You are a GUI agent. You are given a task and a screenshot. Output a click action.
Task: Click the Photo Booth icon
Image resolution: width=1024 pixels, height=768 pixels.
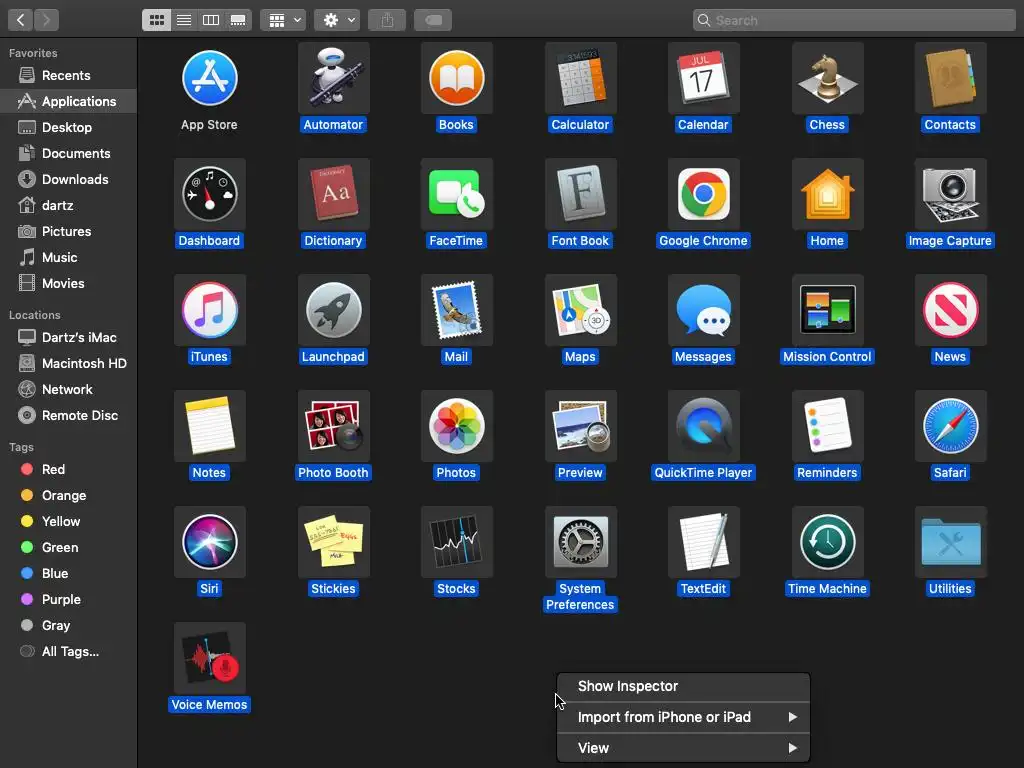click(334, 426)
